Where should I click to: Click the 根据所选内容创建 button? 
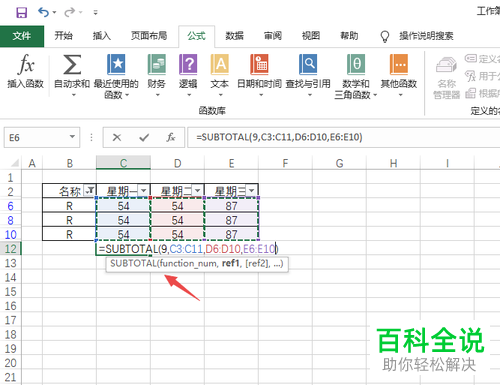(x=482, y=93)
